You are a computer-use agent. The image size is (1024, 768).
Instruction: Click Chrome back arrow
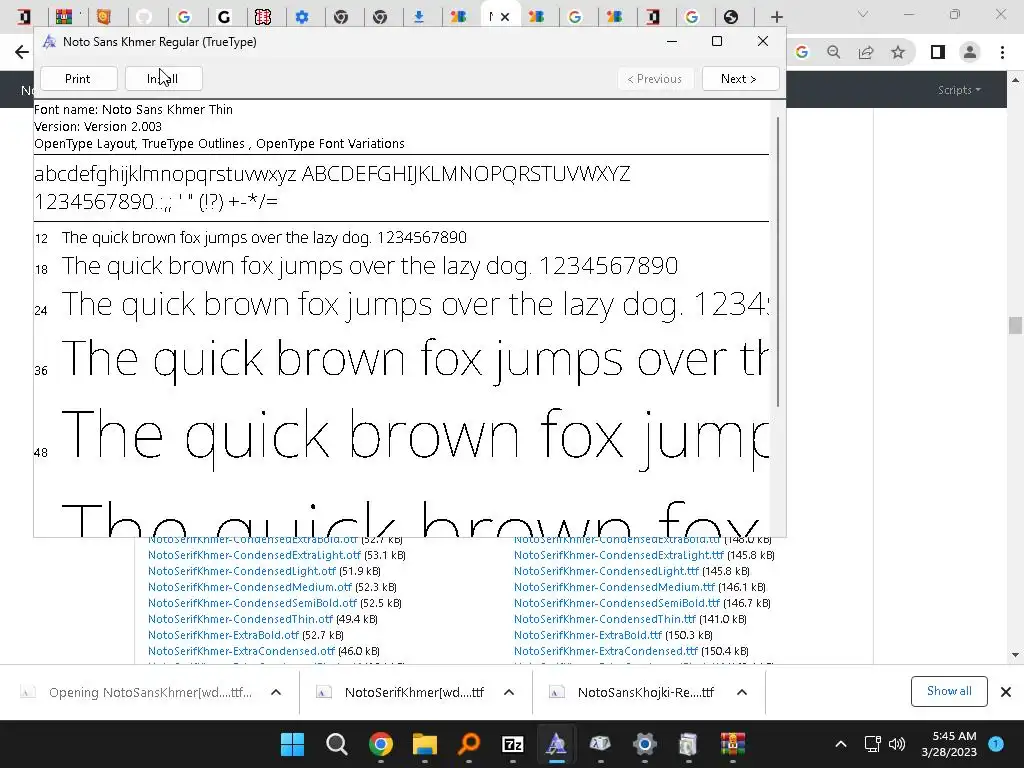pos(22,52)
